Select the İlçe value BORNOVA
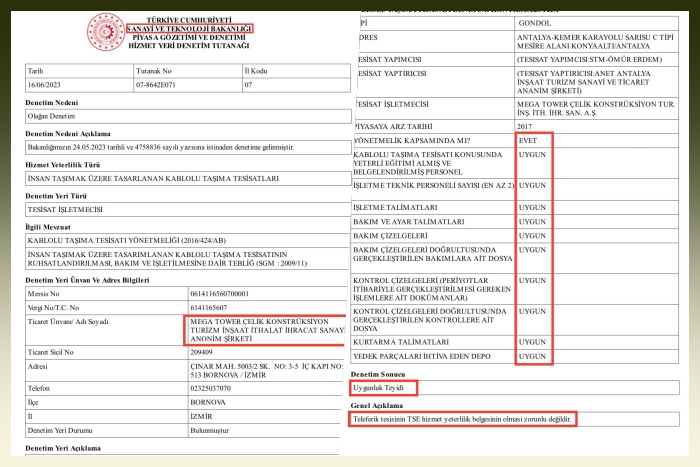Viewport: 700px width, 467px height. [206, 402]
